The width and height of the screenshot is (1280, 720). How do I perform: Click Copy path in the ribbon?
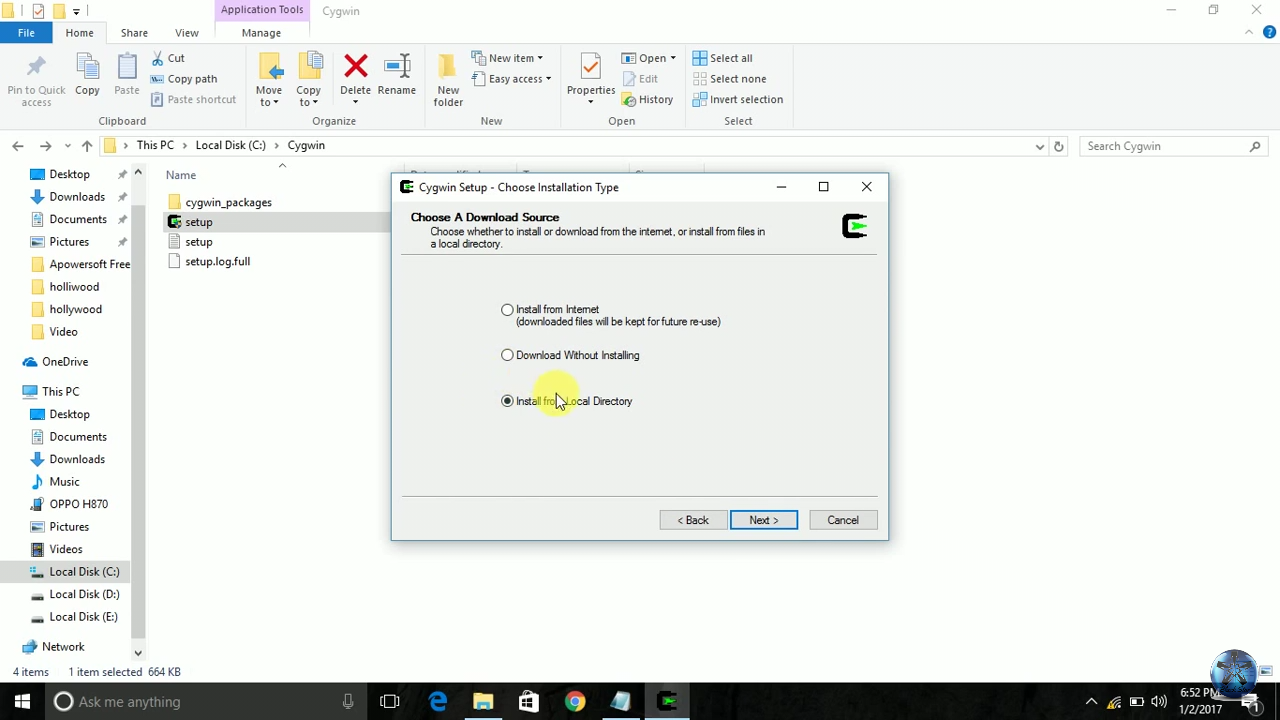pyautogui.click(x=184, y=79)
